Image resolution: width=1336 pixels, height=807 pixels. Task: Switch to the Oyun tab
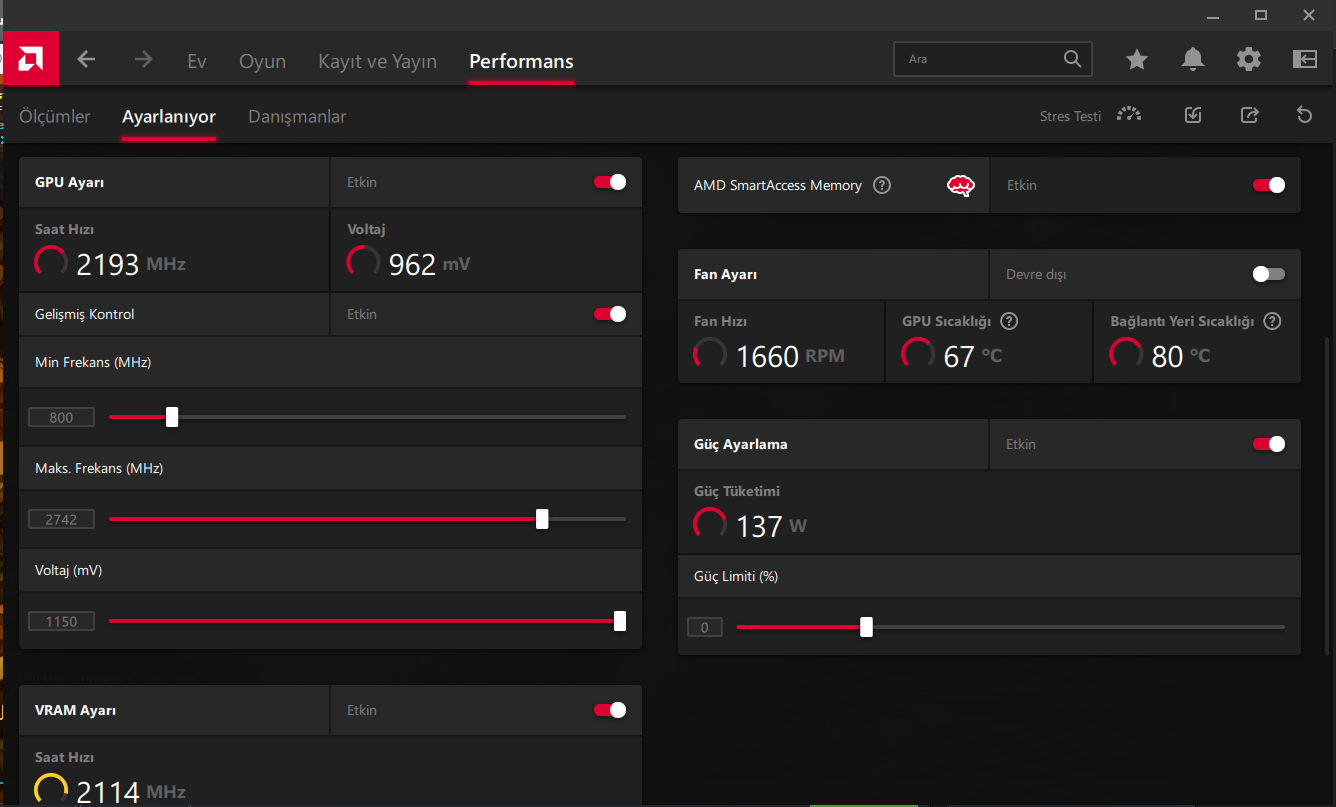(262, 61)
